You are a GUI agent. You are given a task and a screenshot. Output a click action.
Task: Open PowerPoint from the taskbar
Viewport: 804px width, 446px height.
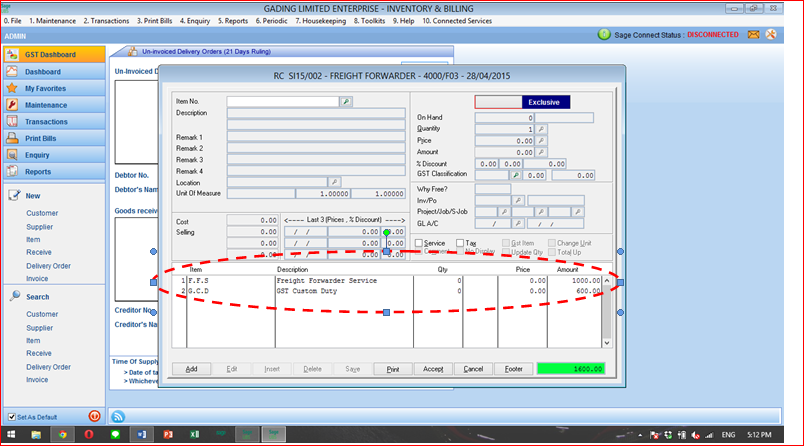point(168,434)
